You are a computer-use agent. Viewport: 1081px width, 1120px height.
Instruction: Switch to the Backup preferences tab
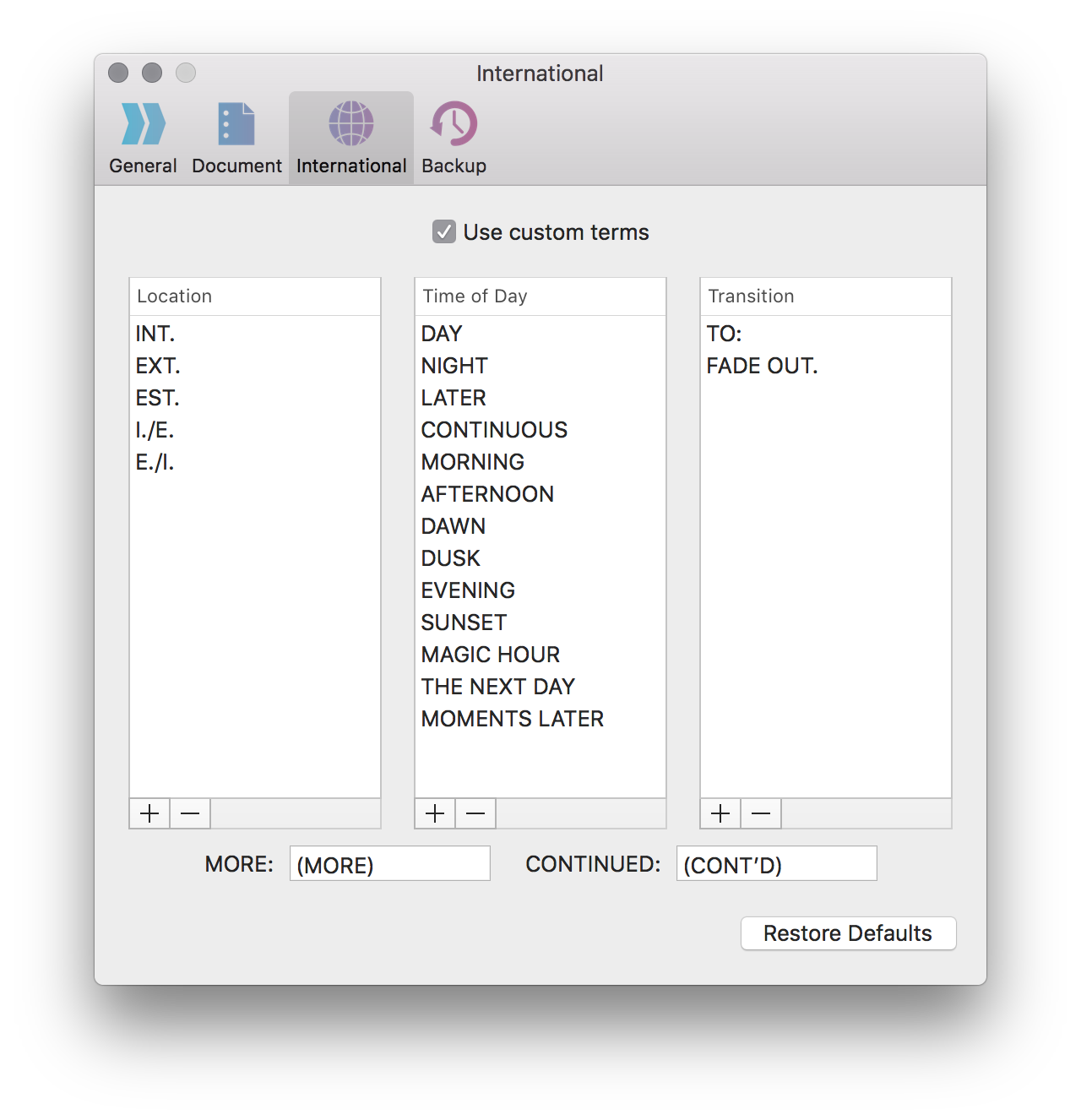tap(453, 135)
